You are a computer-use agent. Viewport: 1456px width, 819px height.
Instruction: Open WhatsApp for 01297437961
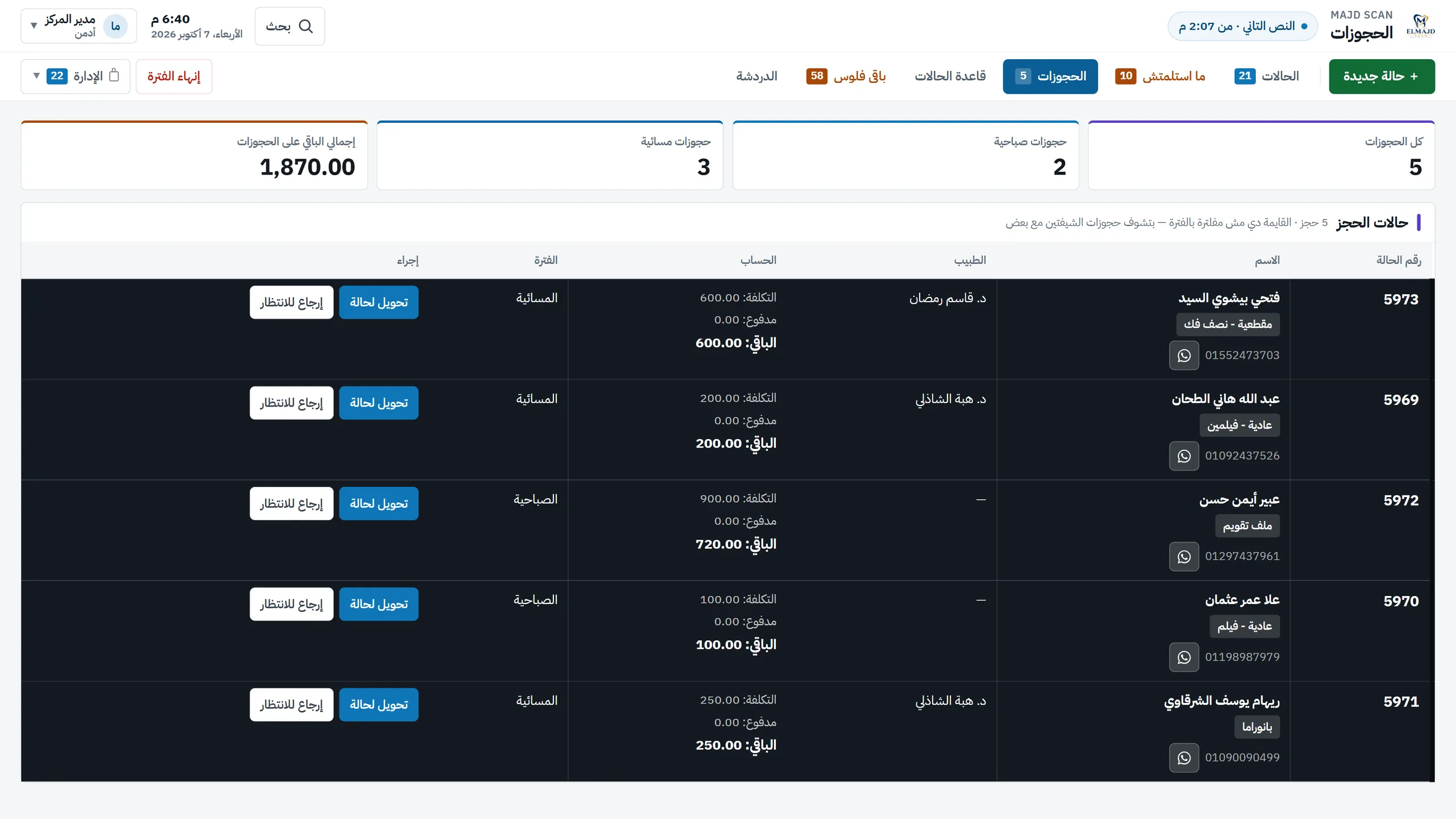tap(1184, 557)
